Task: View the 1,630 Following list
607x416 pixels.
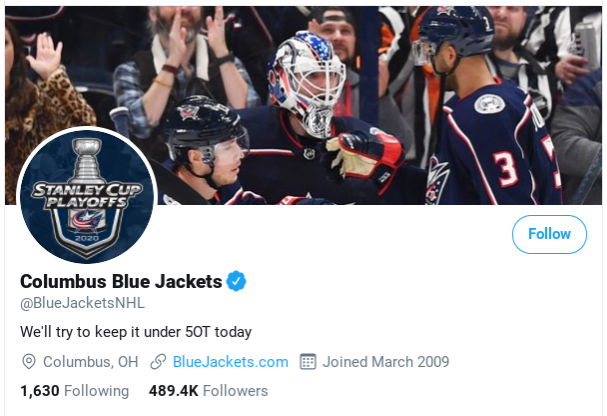Action: (75, 391)
